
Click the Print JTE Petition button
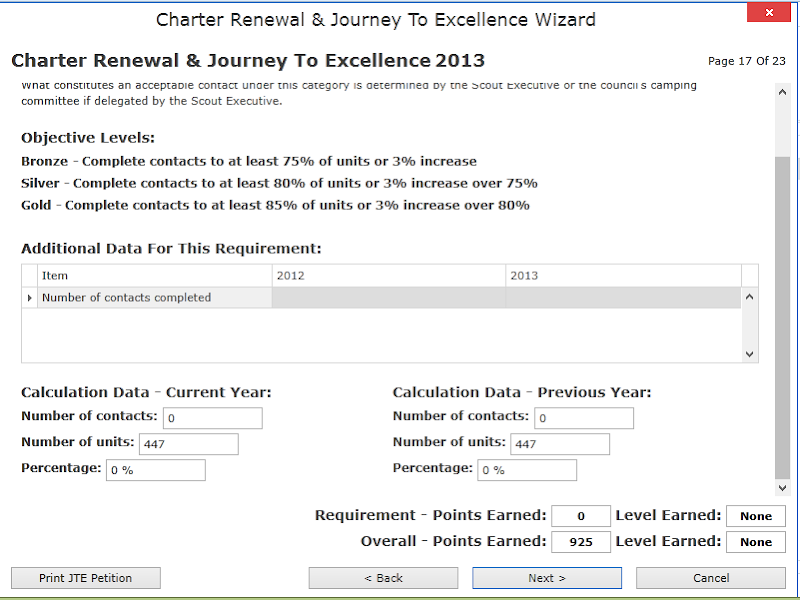click(x=86, y=578)
